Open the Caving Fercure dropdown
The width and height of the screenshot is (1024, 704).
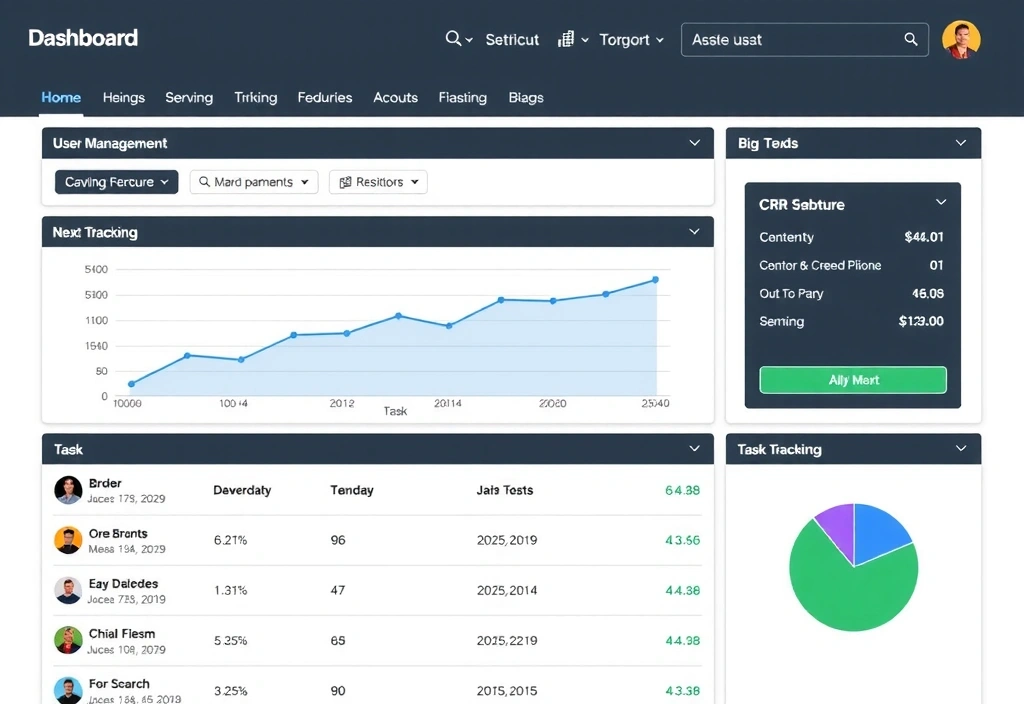coord(116,182)
